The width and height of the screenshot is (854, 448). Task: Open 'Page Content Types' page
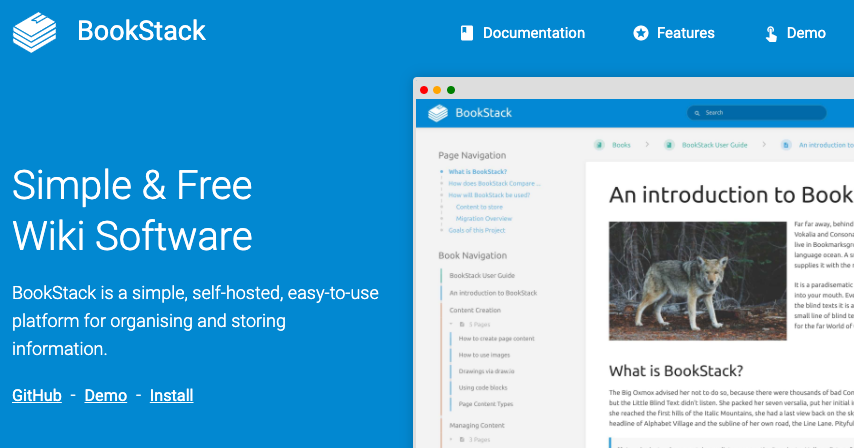[x=486, y=404]
